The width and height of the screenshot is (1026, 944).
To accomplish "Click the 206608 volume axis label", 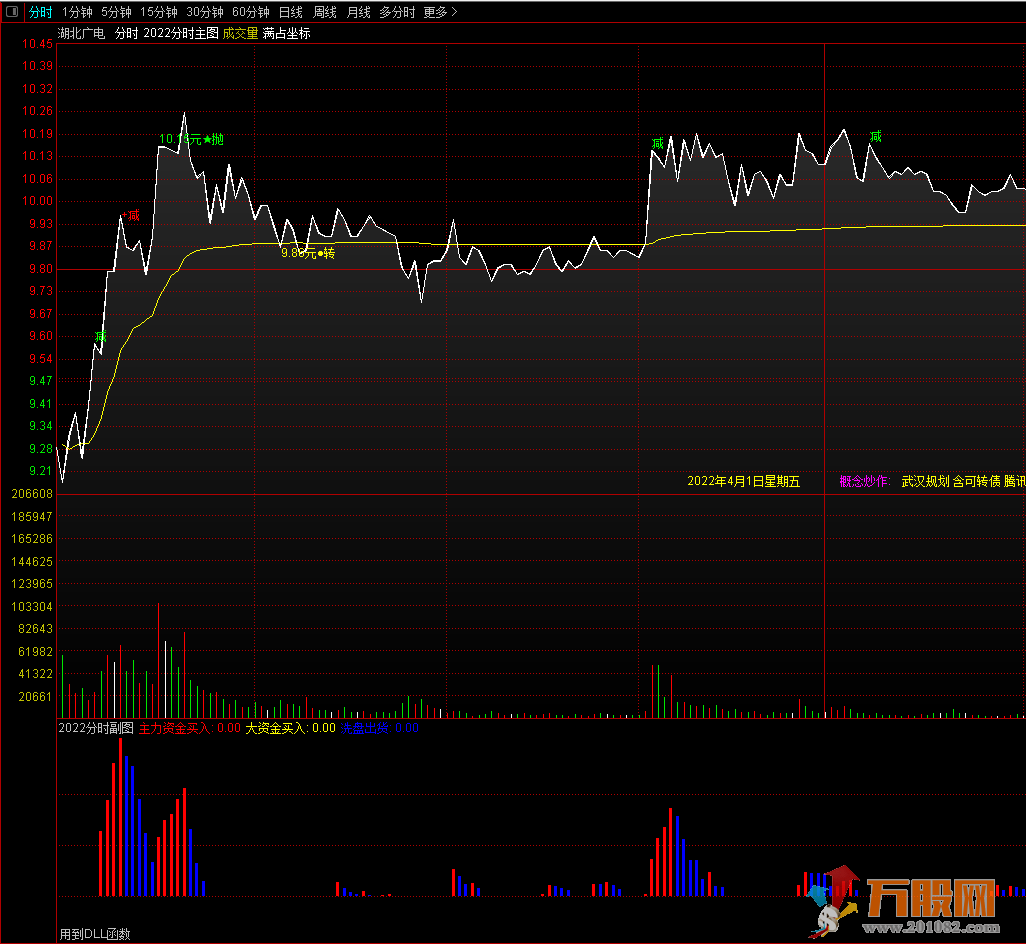I will click(x=32, y=494).
